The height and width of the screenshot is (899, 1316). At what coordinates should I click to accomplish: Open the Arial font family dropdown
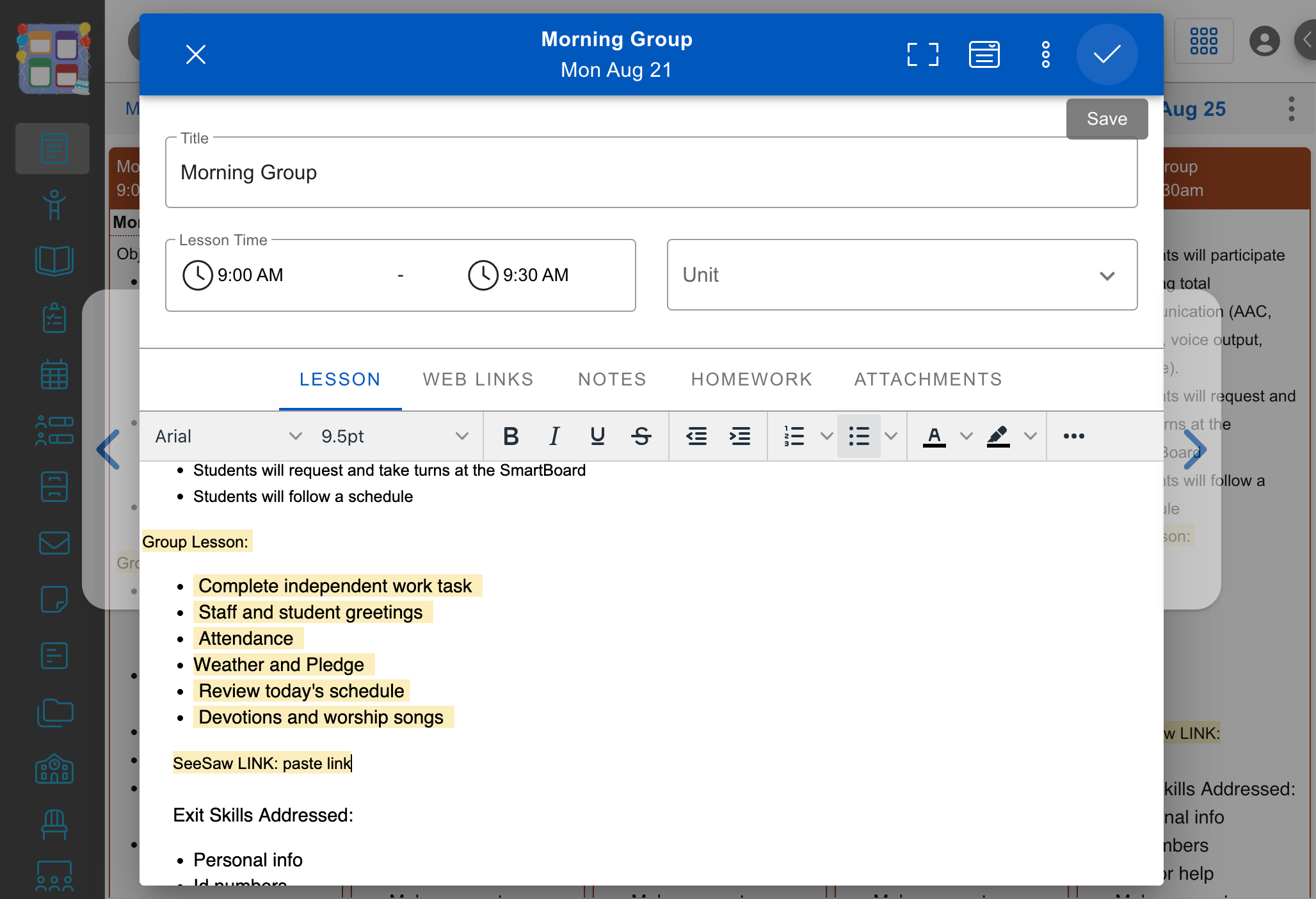pos(228,436)
